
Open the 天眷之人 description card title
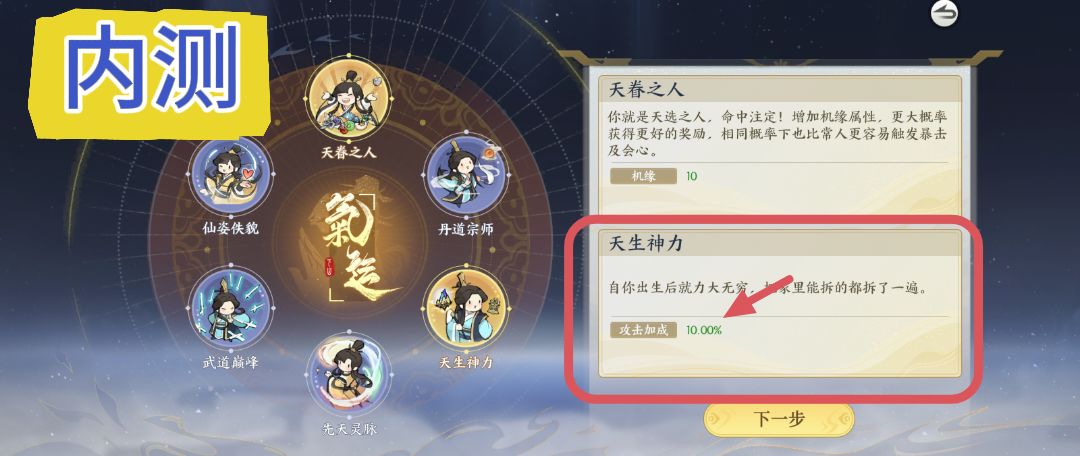[x=647, y=90]
